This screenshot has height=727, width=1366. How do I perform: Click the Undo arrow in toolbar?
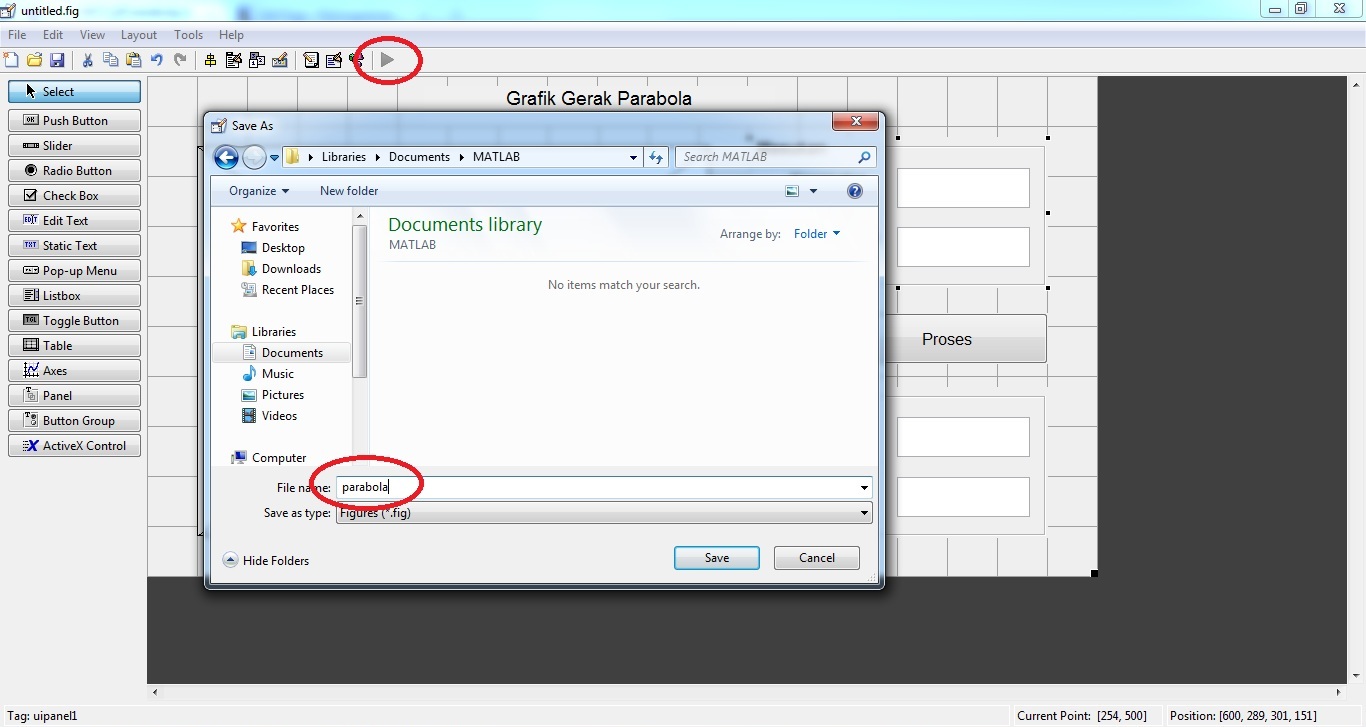(x=157, y=60)
